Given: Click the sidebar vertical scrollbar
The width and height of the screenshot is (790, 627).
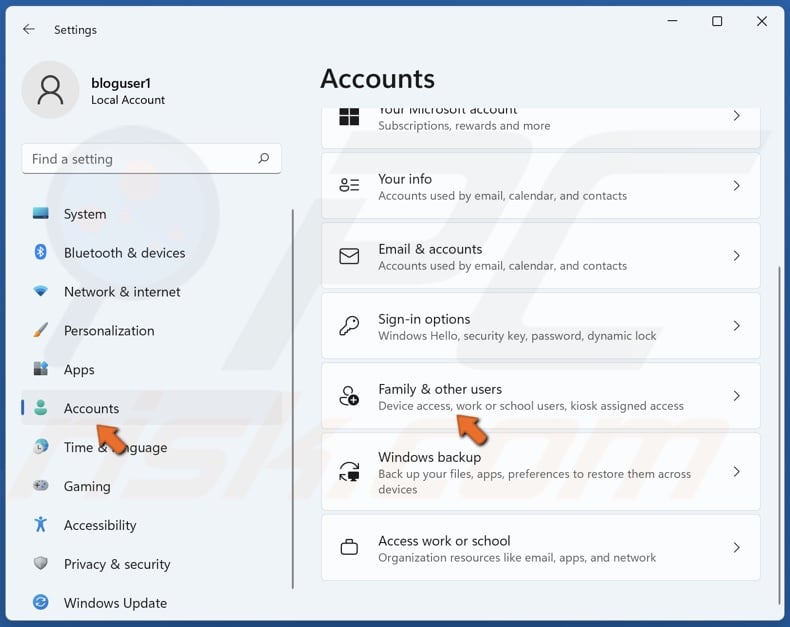Looking at the screenshot, I should pyautogui.click(x=292, y=399).
